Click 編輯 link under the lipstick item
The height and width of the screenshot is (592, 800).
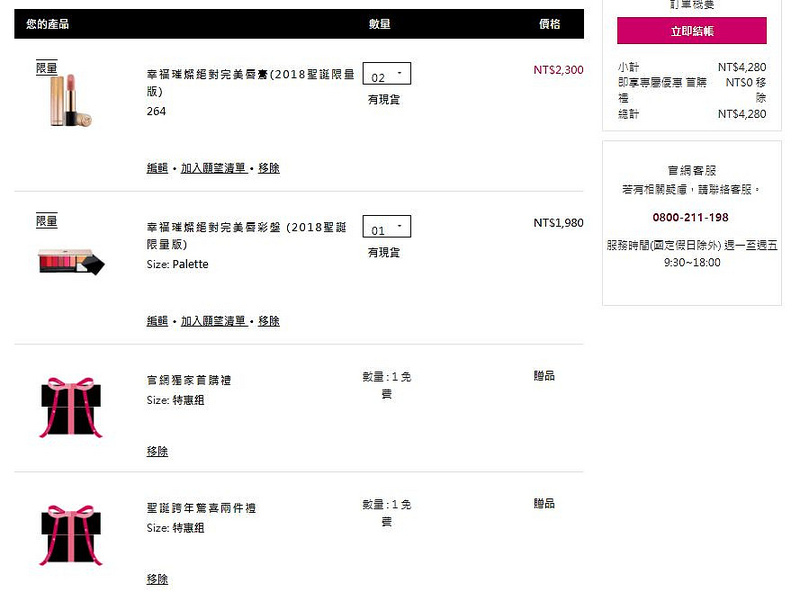point(157,168)
